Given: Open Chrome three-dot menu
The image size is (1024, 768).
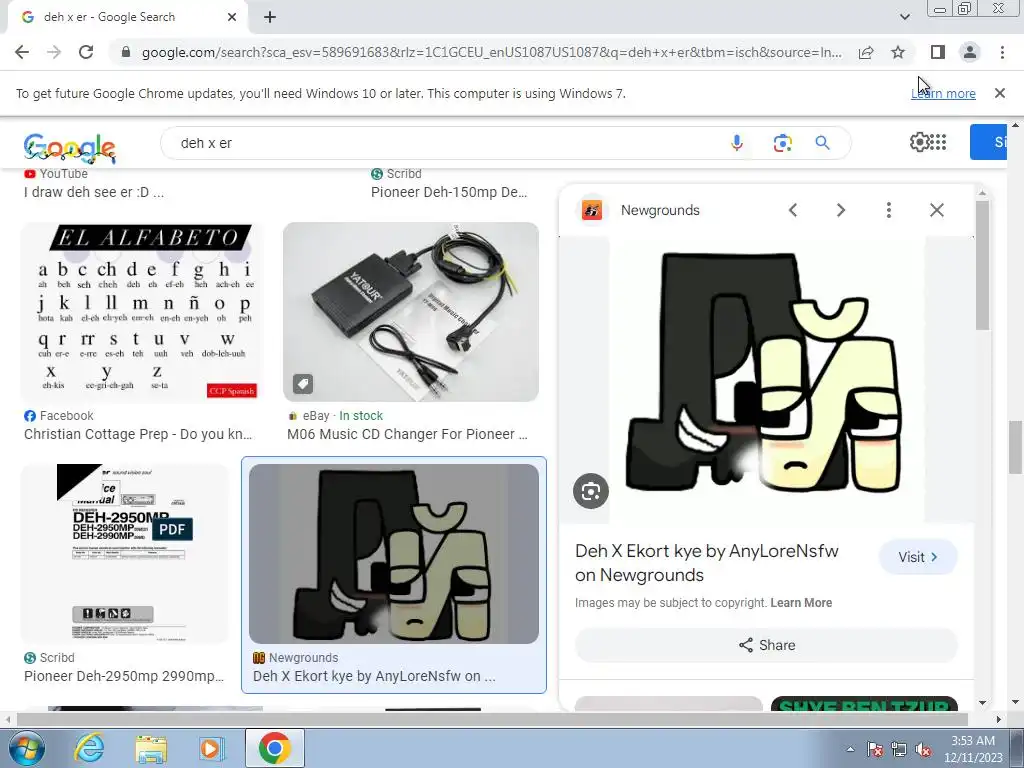Looking at the screenshot, I should tap(1002, 52).
